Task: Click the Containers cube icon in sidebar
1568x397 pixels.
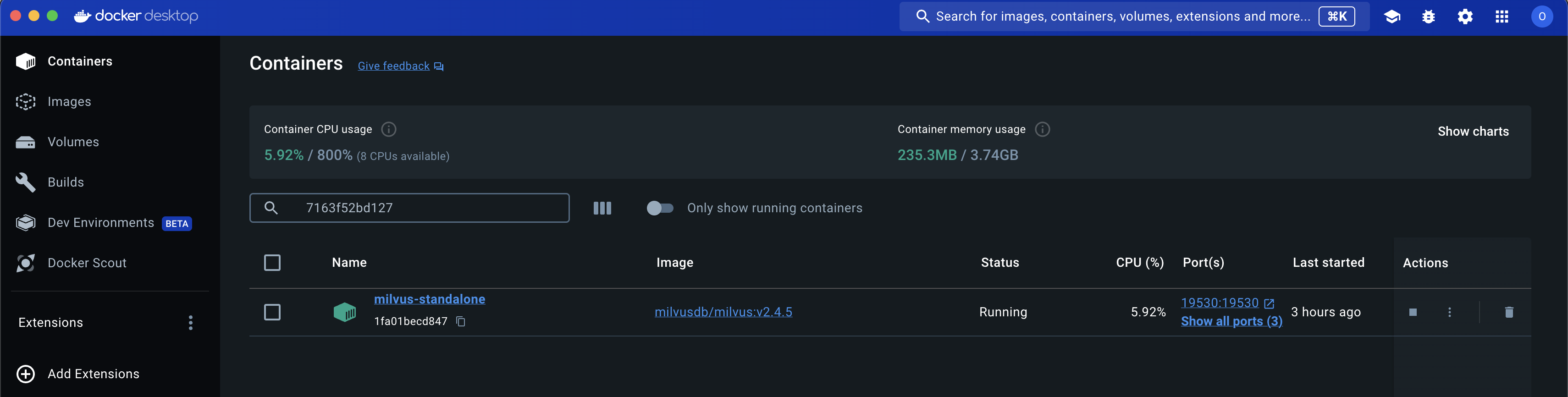Action: pos(26,61)
